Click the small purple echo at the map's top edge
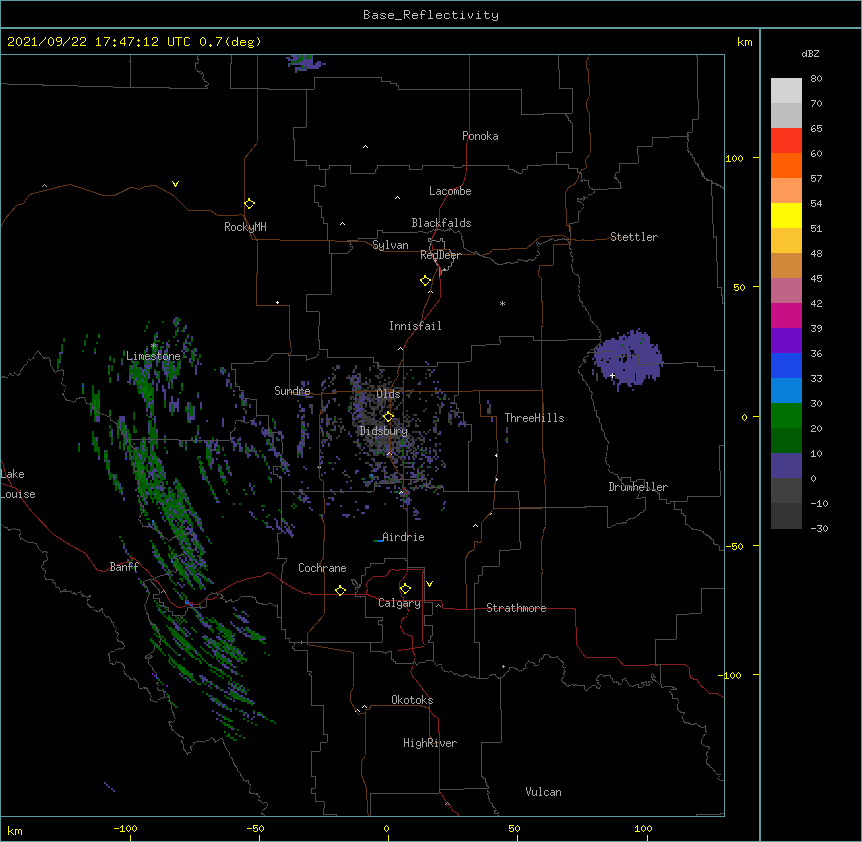 (x=305, y=62)
